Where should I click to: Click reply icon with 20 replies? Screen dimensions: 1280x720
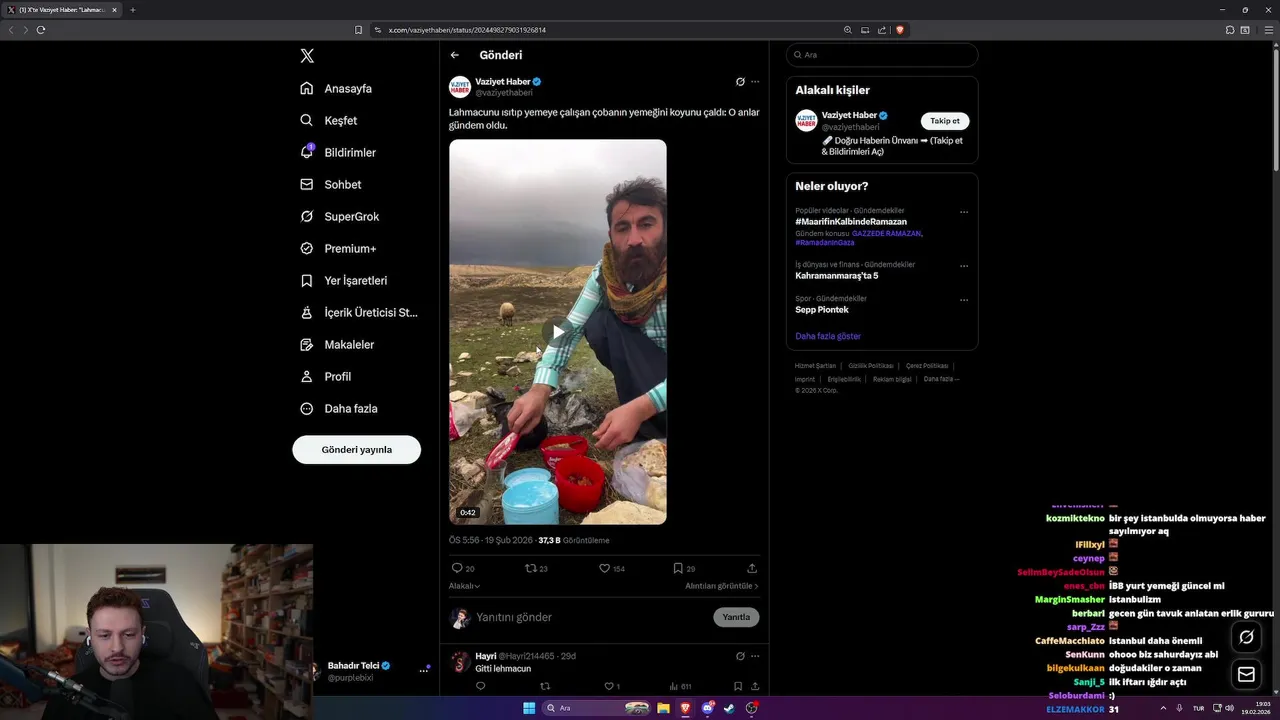click(x=458, y=568)
